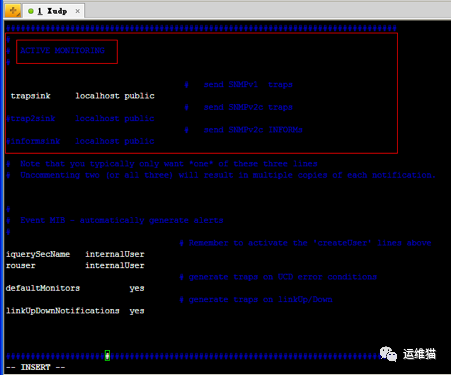Click the 'ACTIVE MONITORING' heading text
This screenshot has width=451, height=375.
pos(62,51)
